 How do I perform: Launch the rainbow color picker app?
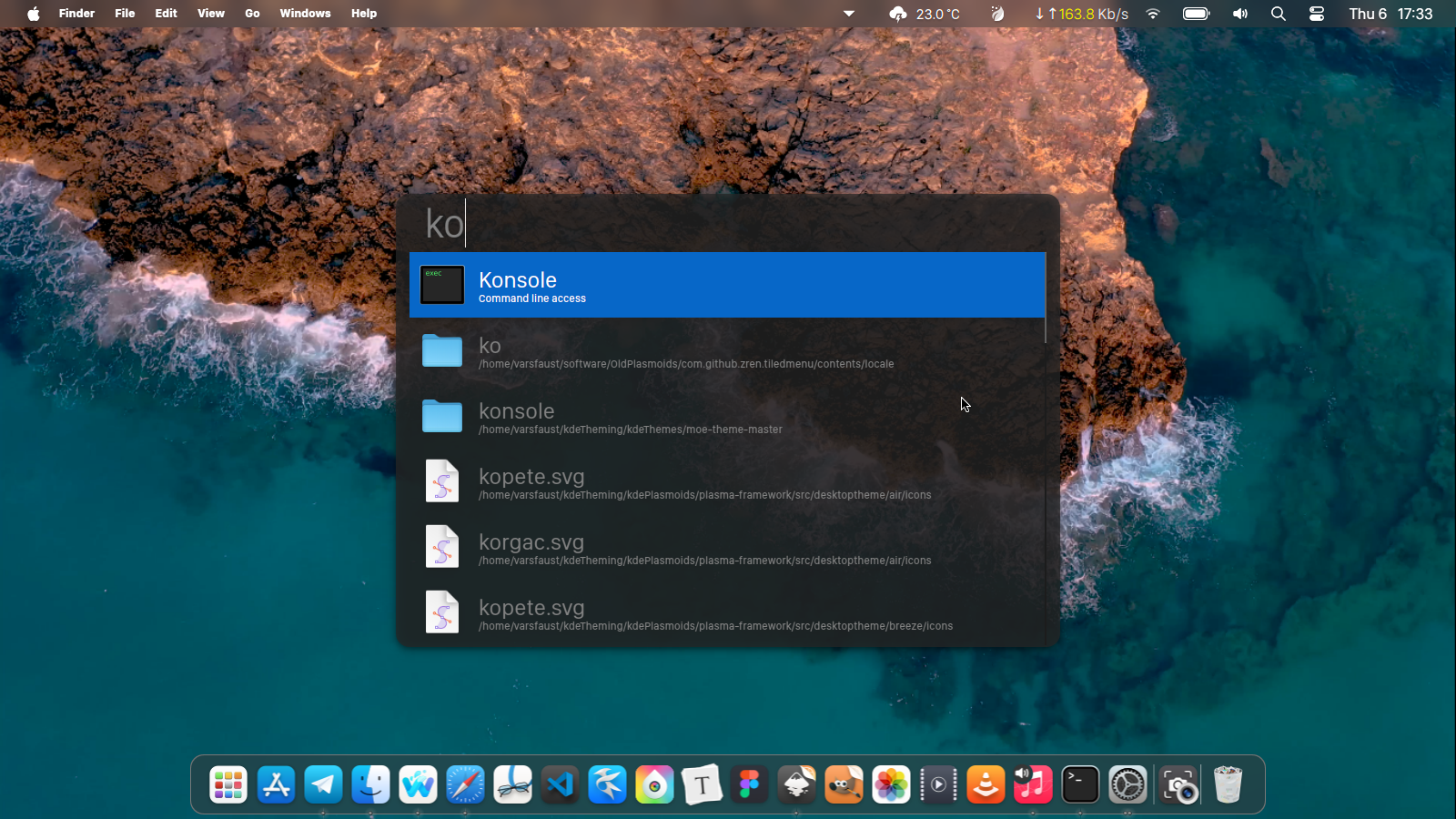pos(654,784)
